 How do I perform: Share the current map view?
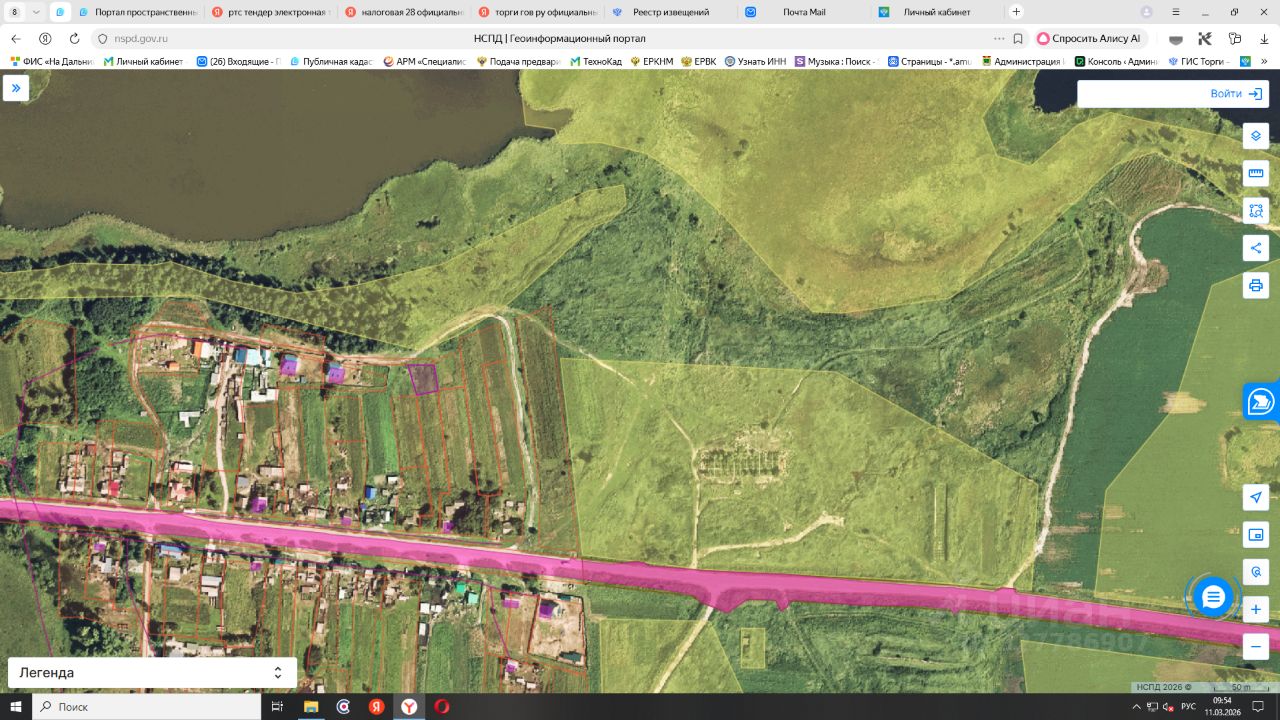tap(1256, 248)
